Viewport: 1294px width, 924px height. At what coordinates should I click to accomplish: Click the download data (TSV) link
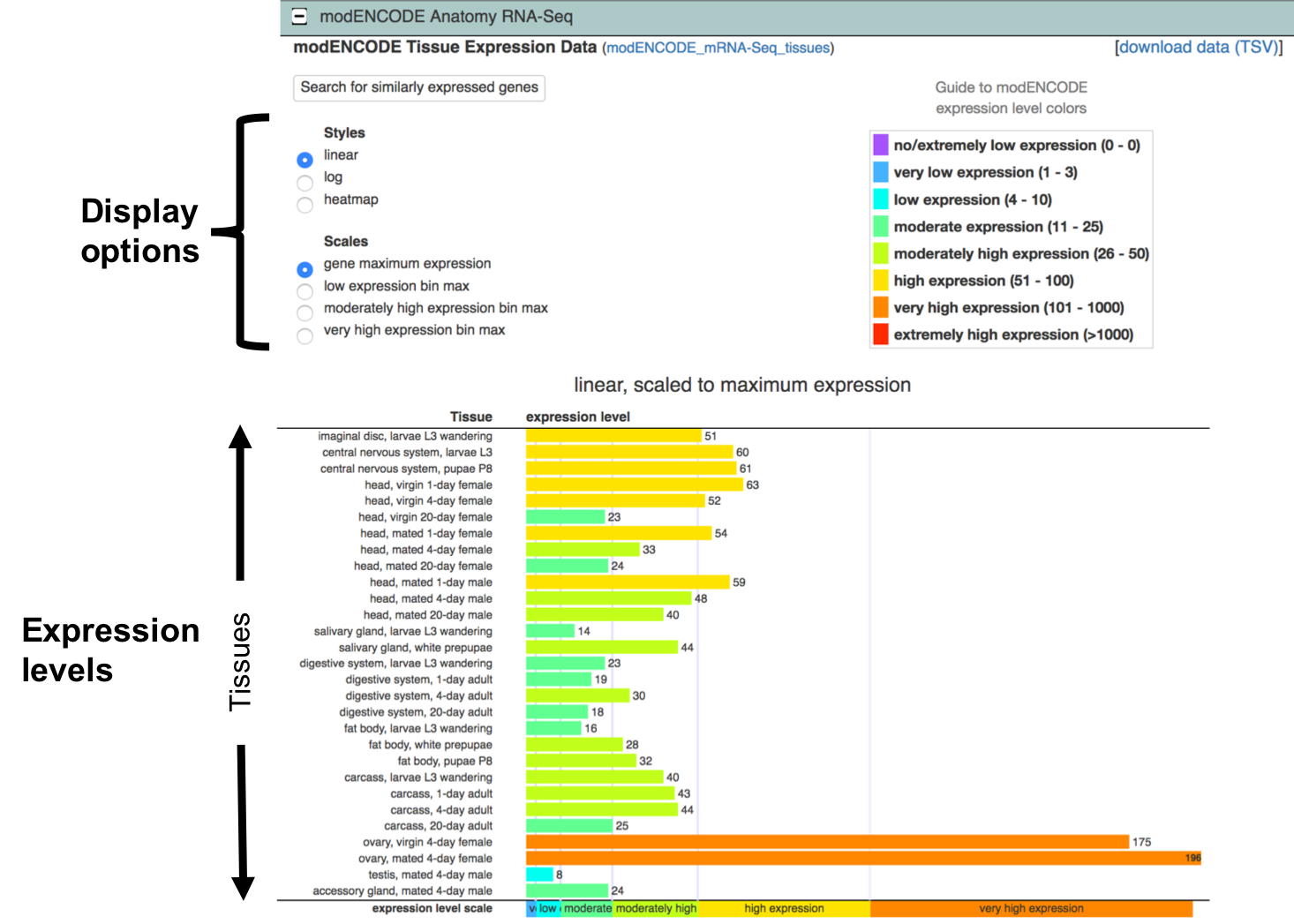click(x=1199, y=47)
